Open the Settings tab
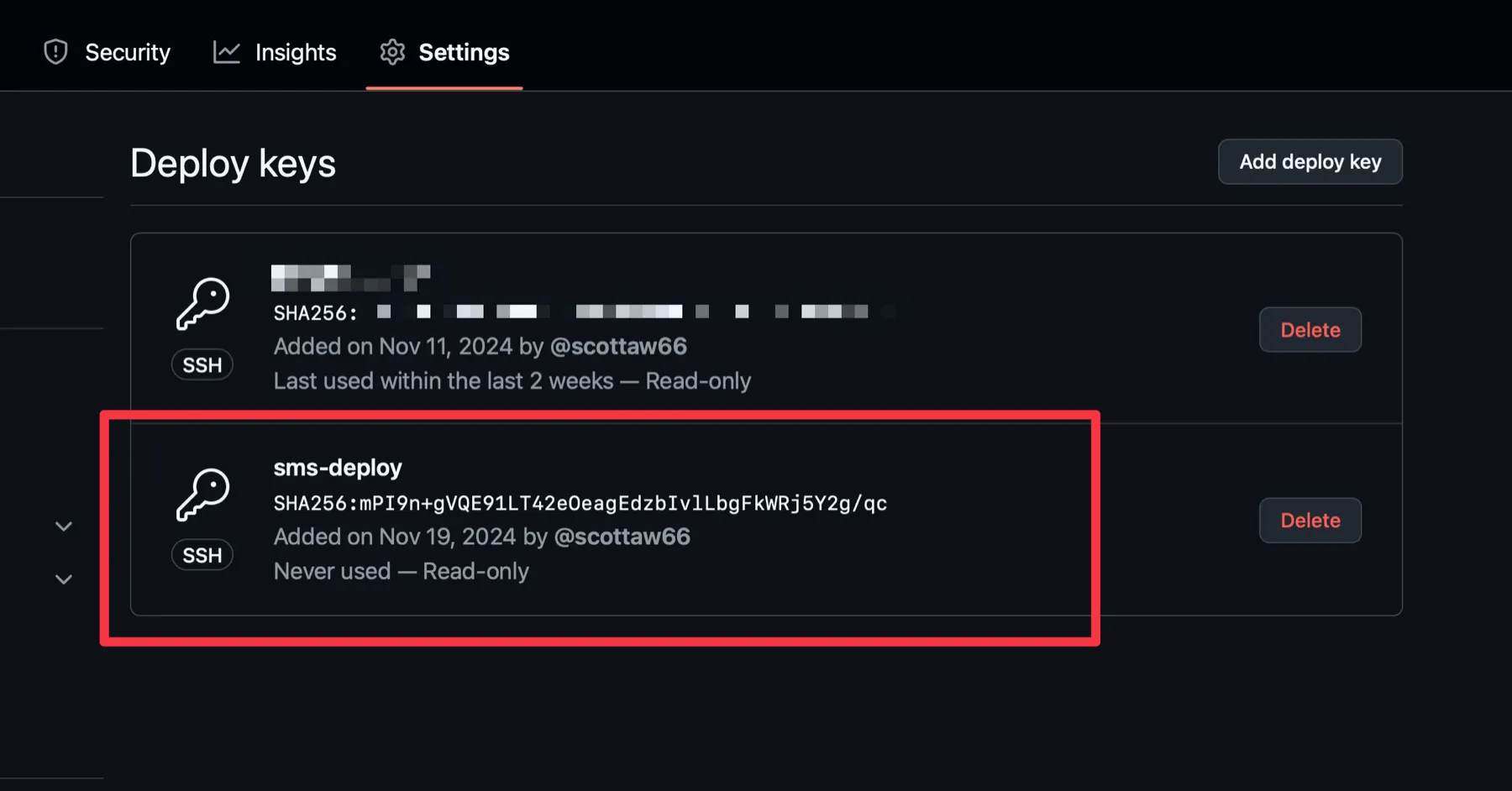The width and height of the screenshot is (1512, 791). pyautogui.click(x=444, y=51)
